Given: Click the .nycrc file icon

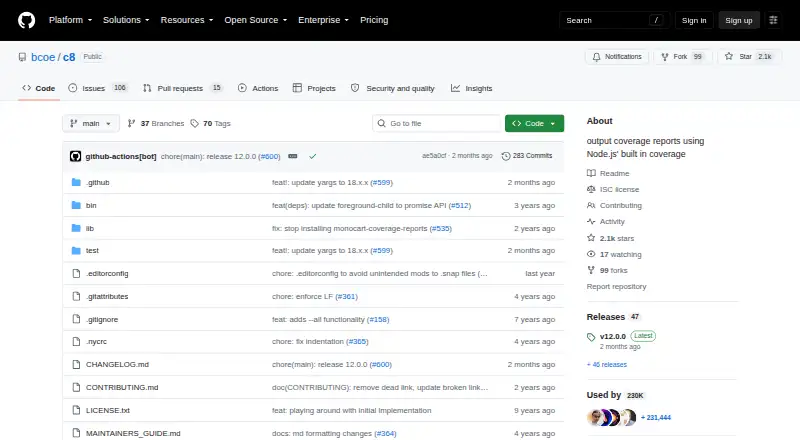Looking at the screenshot, I should [76, 341].
